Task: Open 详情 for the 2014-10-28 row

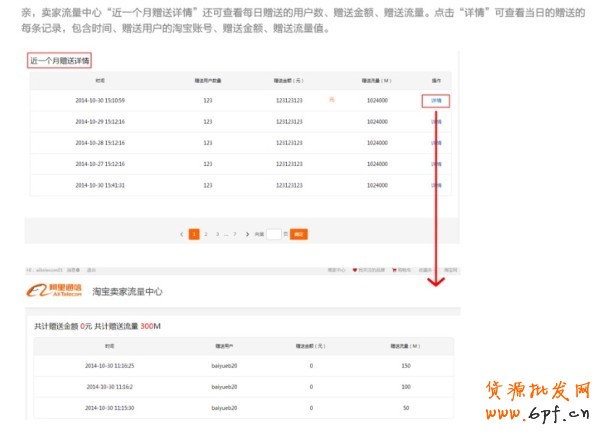Action: [x=436, y=143]
